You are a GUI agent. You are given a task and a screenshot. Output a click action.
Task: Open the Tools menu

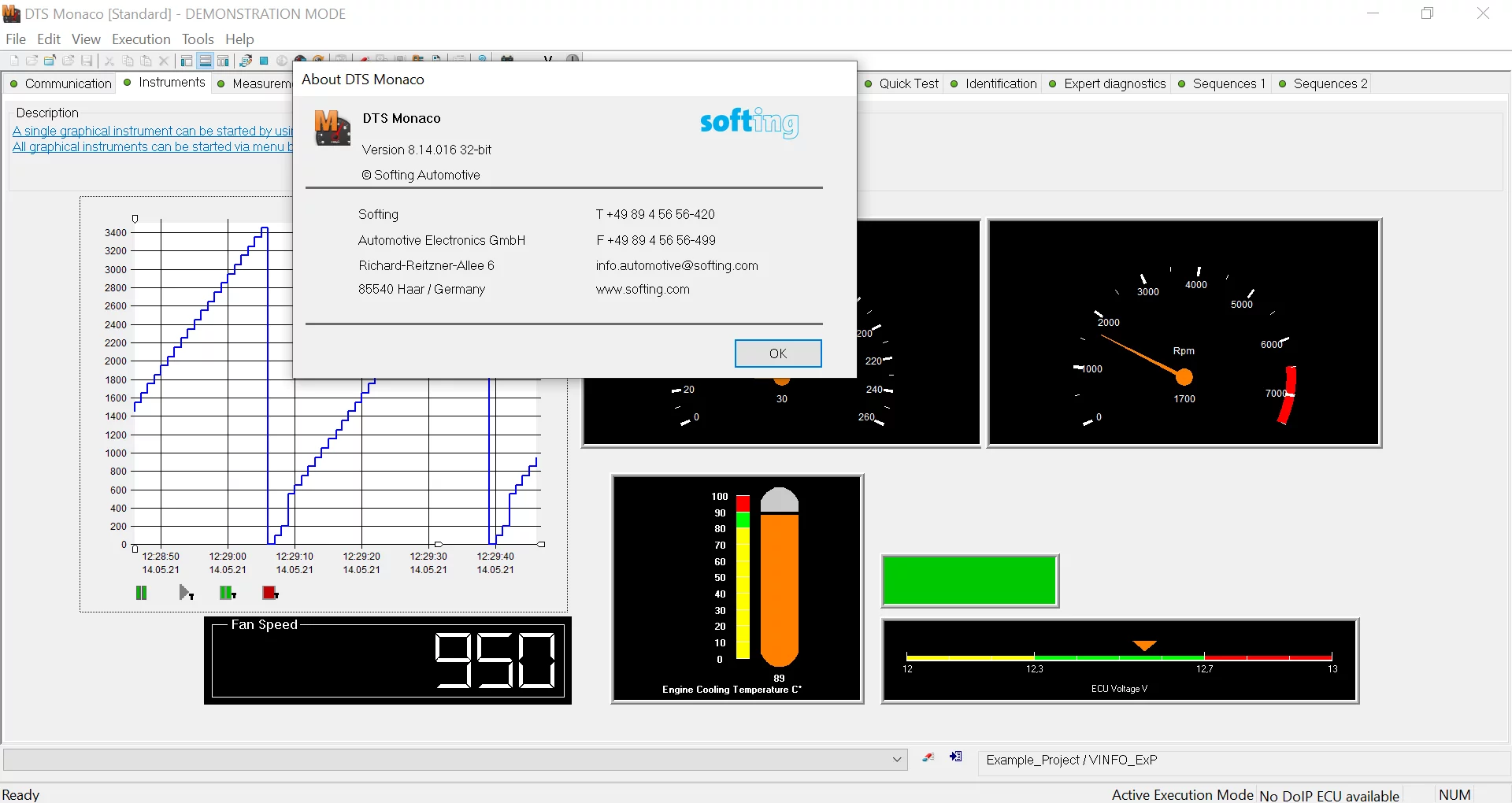coord(198,39)
